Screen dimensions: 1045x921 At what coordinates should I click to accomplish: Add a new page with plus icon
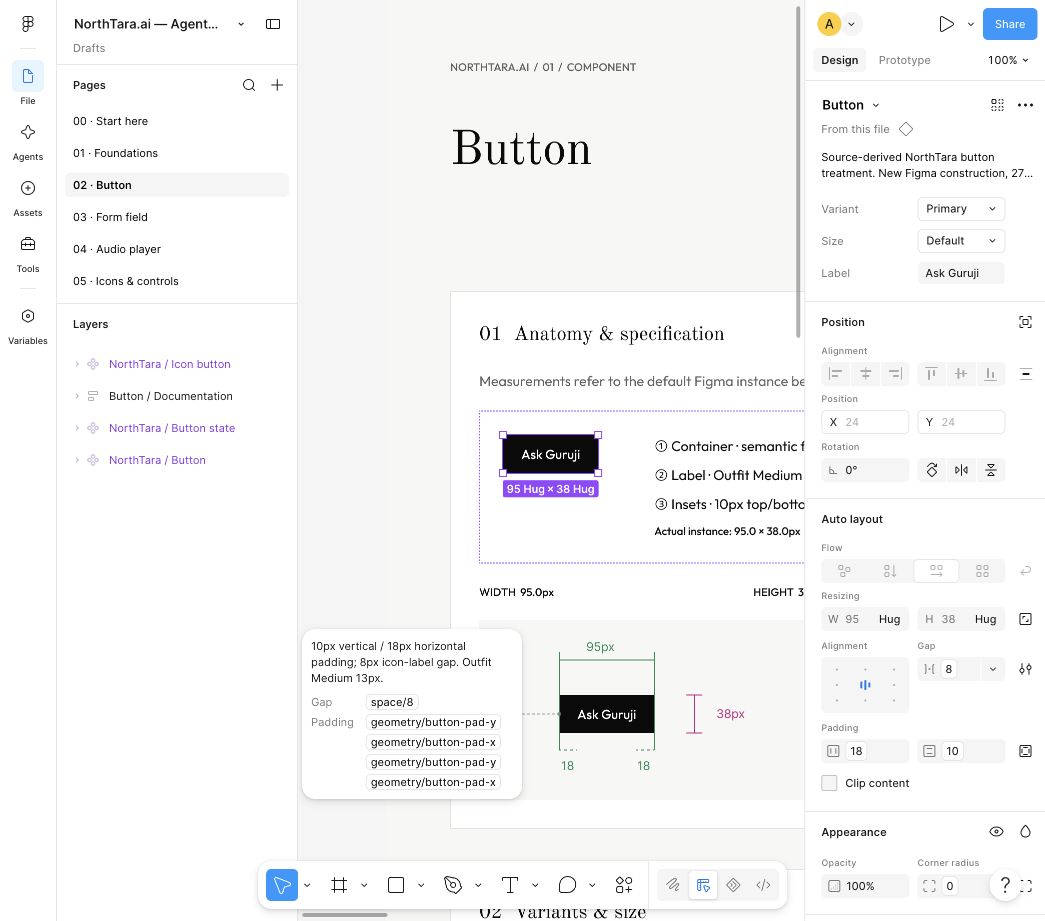277,85
